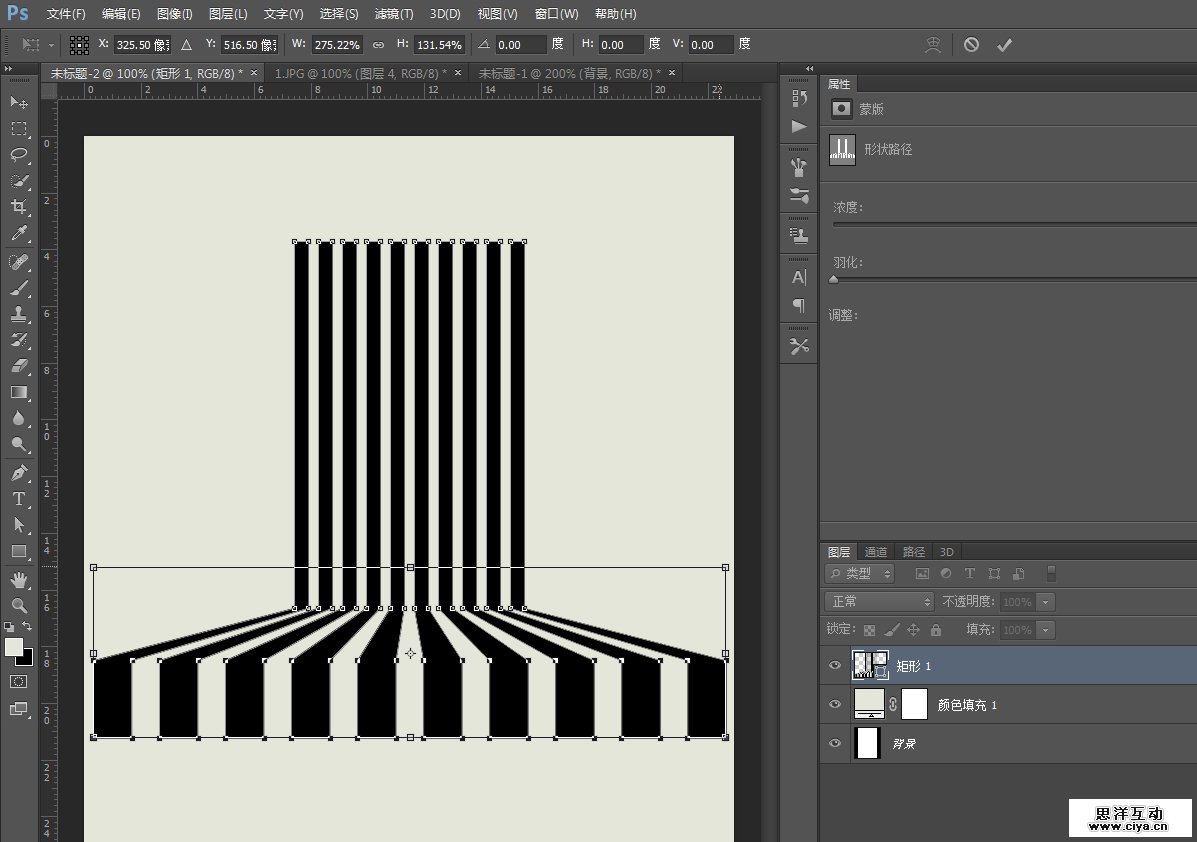Select the Crop tool
The width and height of the screenshot is (1197, 842).
tap(19, 207)
